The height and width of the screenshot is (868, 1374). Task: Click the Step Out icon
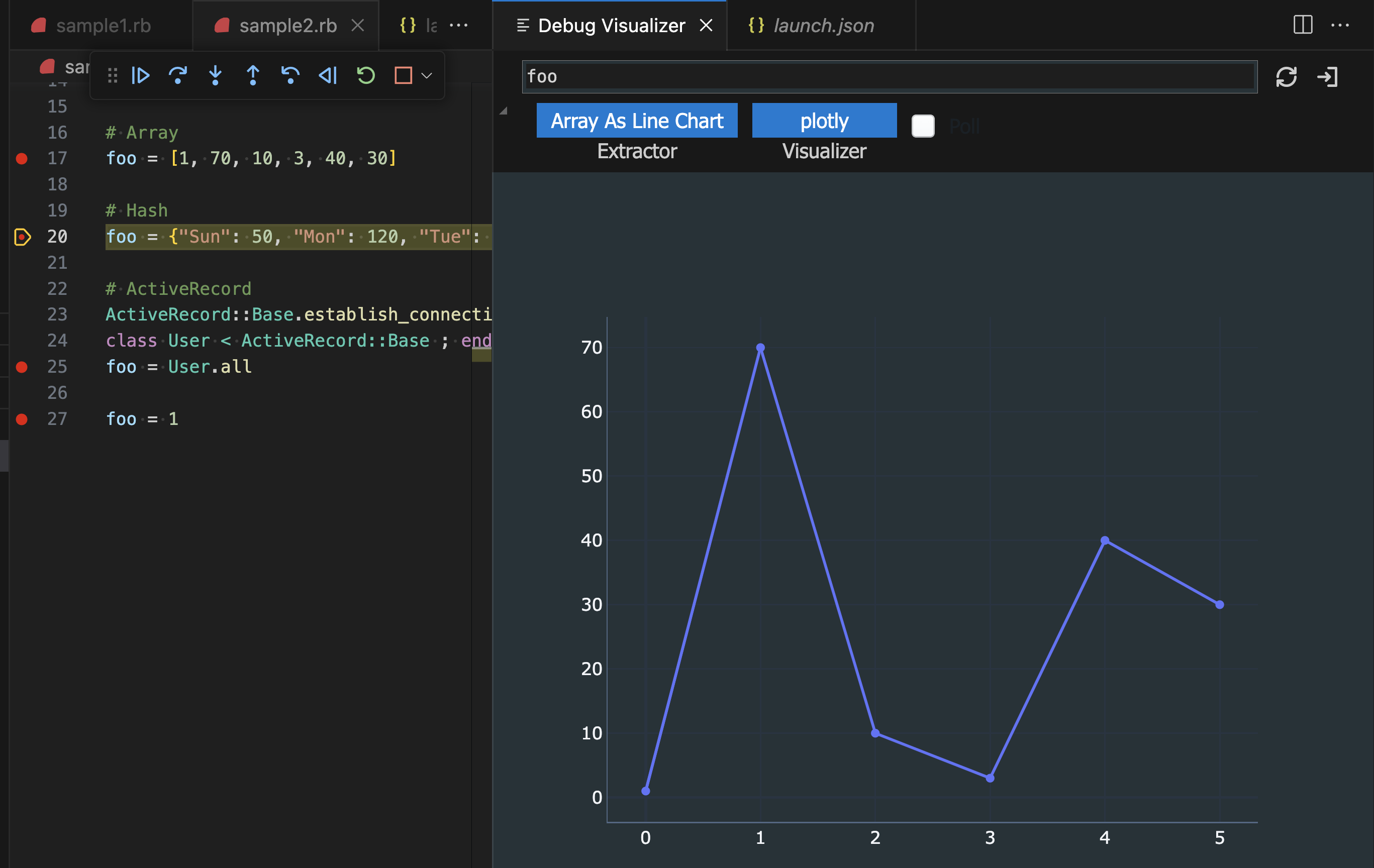(x=253, y=76)
